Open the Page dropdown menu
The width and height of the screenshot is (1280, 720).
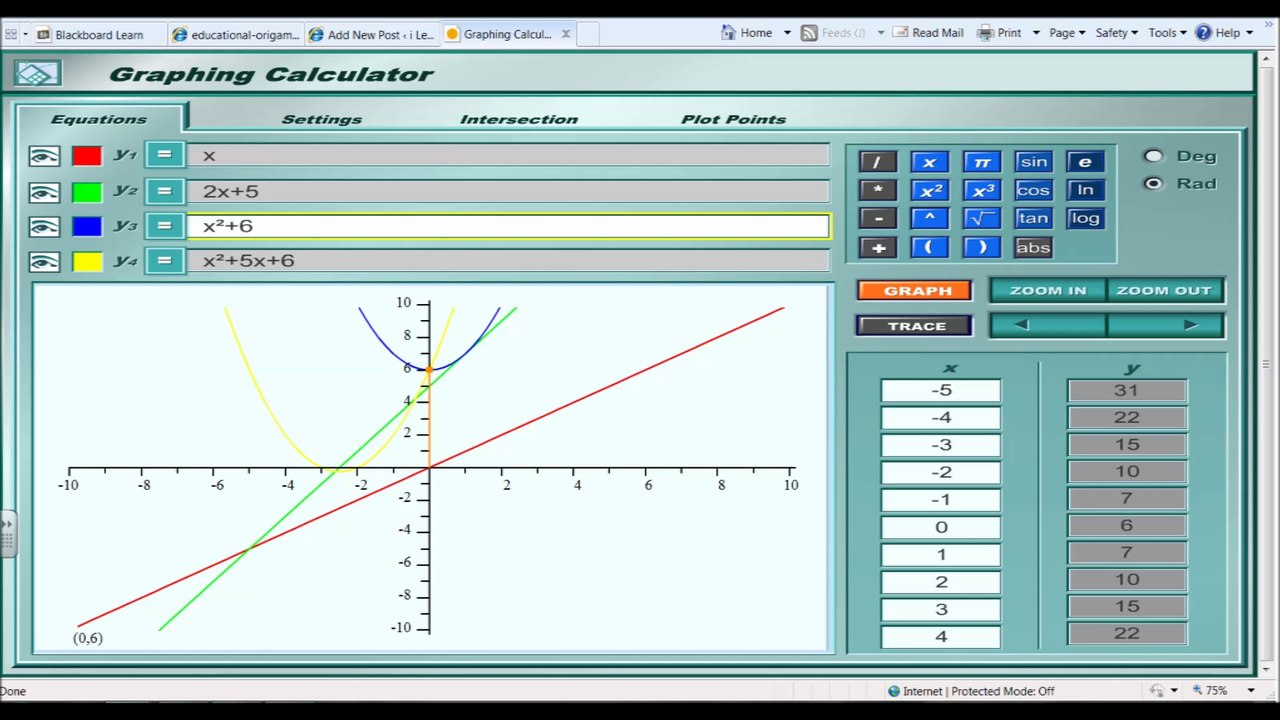pyautogui.click(x=1068, y=33)
